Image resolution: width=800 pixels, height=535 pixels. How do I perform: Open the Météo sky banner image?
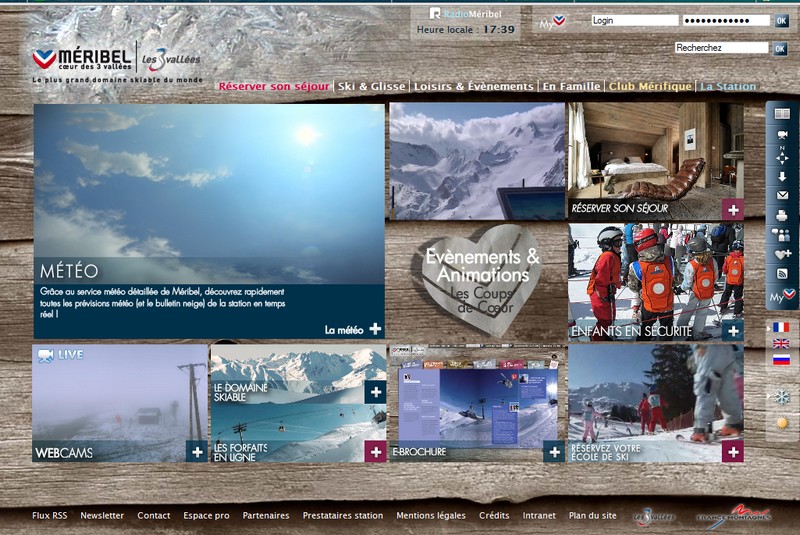point(209,194)
